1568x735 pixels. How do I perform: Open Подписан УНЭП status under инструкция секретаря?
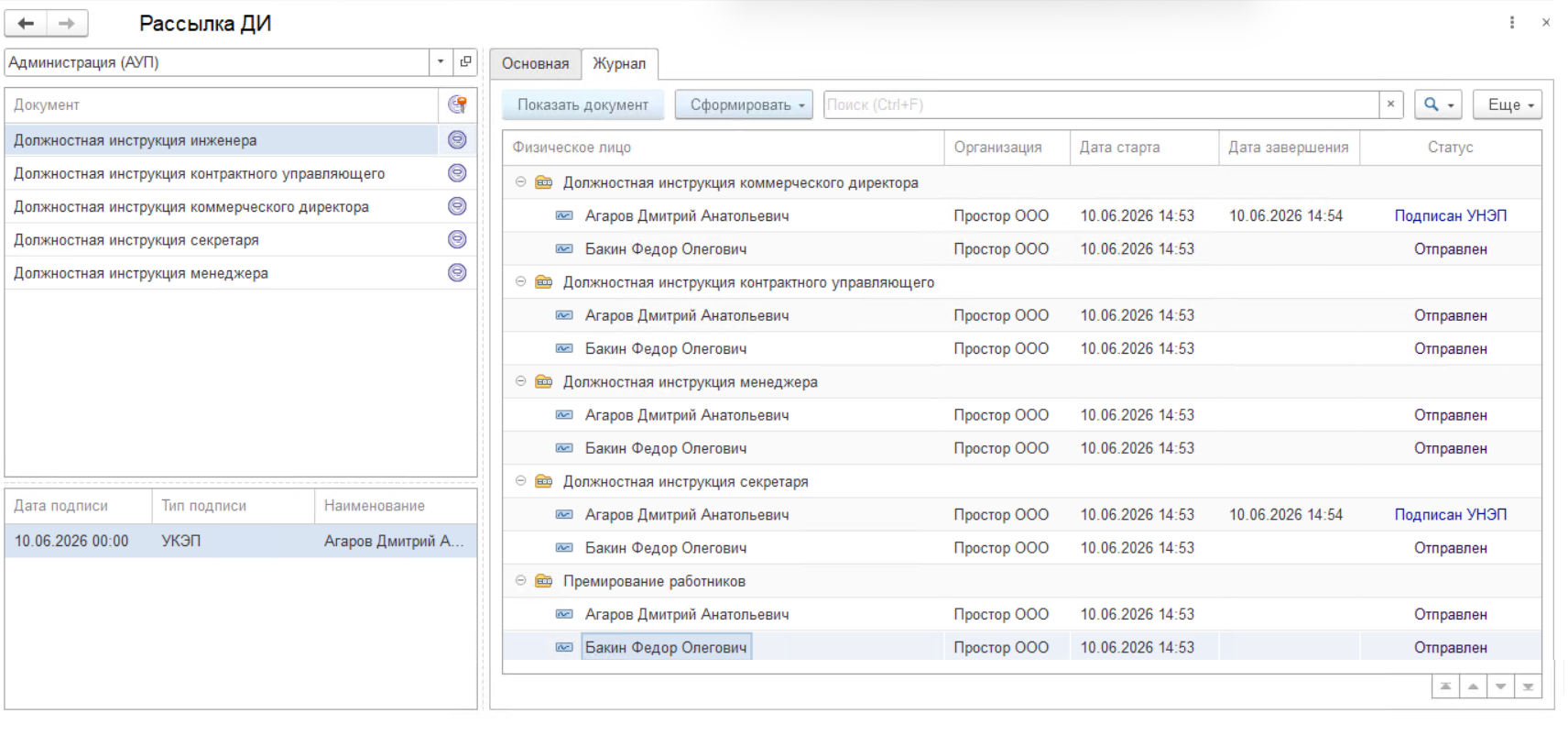[x=1450, y=514]
